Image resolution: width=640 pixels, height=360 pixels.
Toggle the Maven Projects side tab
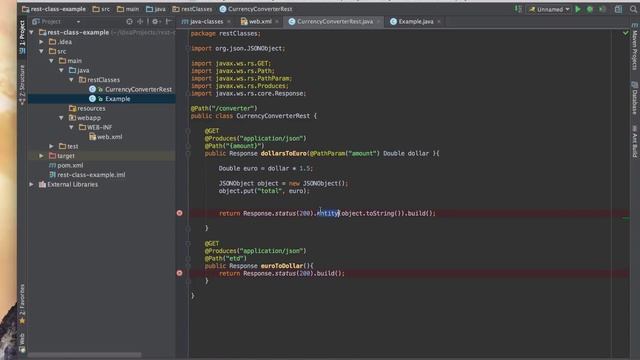635,47
